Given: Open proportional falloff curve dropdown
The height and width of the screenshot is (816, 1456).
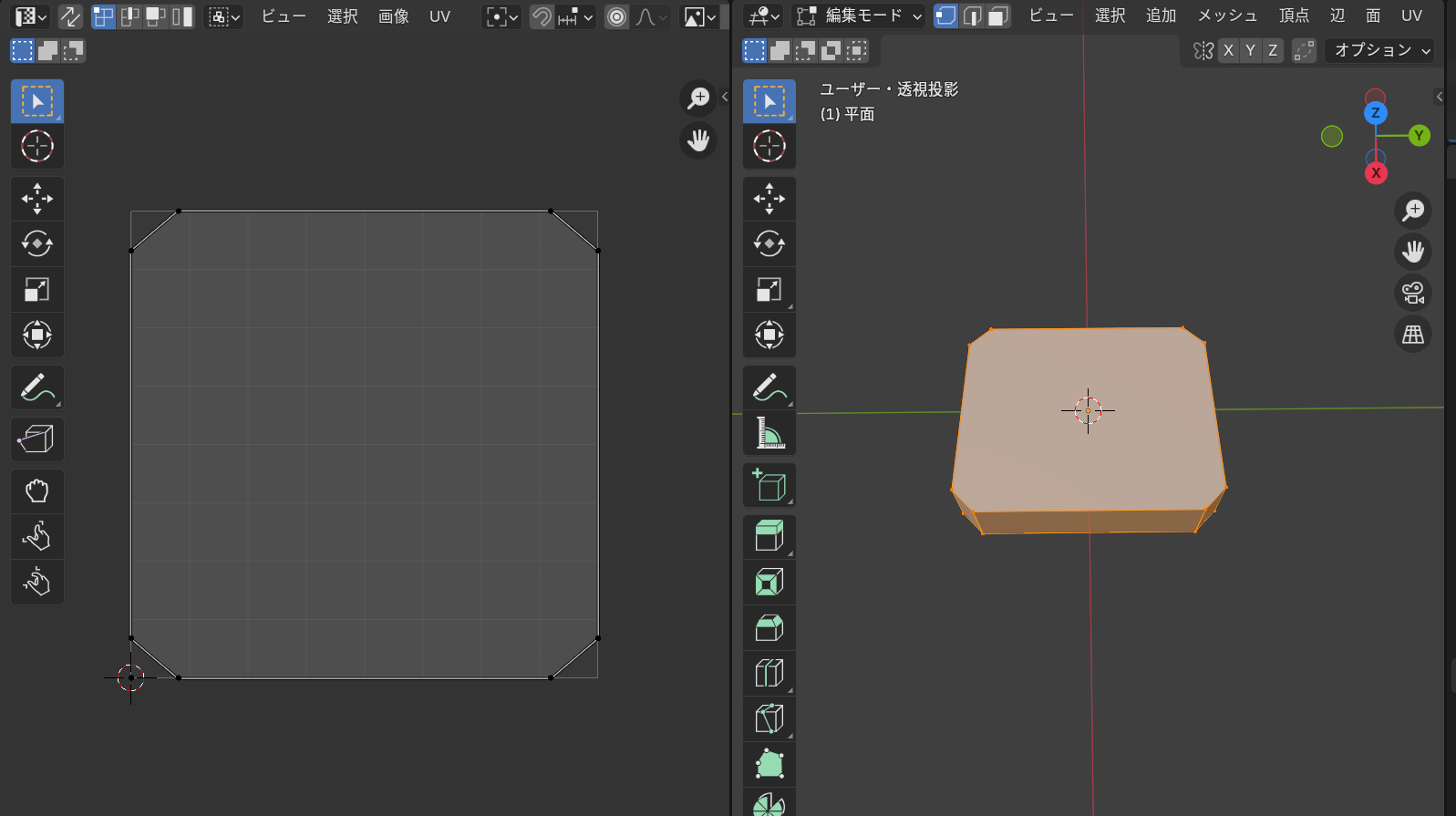Looking at the screenshot, I should click(651, 16).
